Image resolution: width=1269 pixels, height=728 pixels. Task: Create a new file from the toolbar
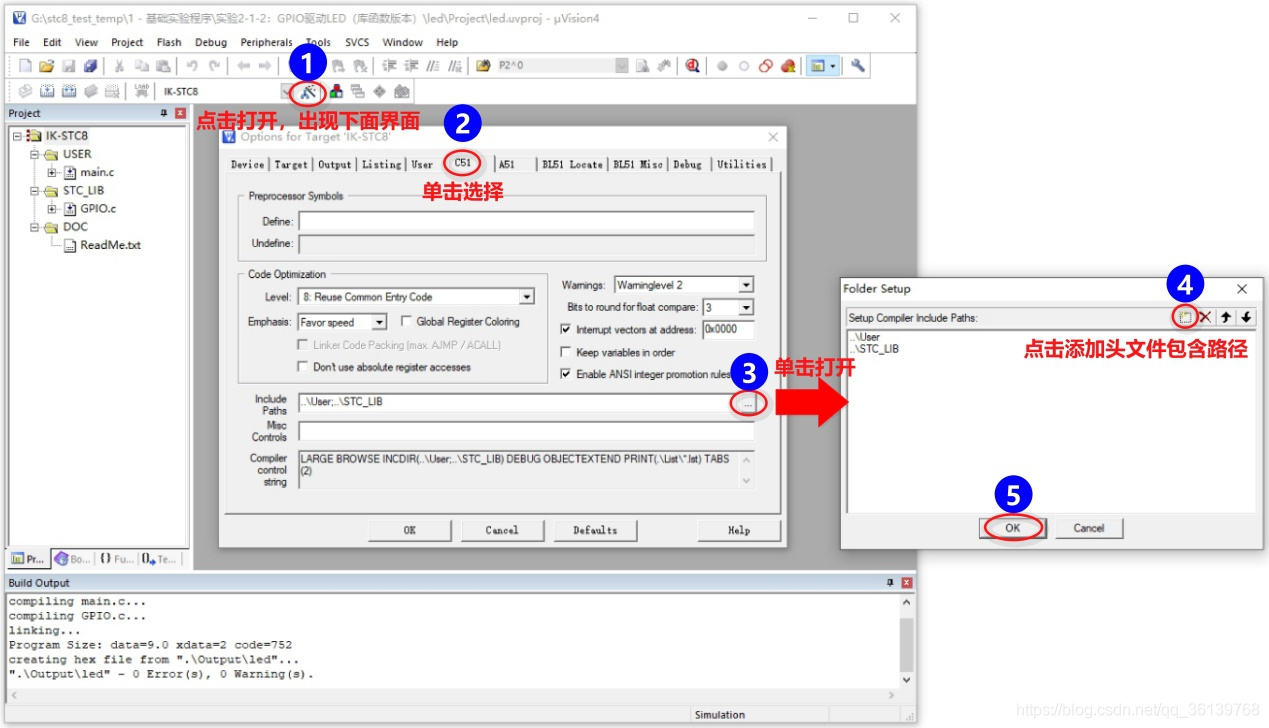click(x=25, y=66)
